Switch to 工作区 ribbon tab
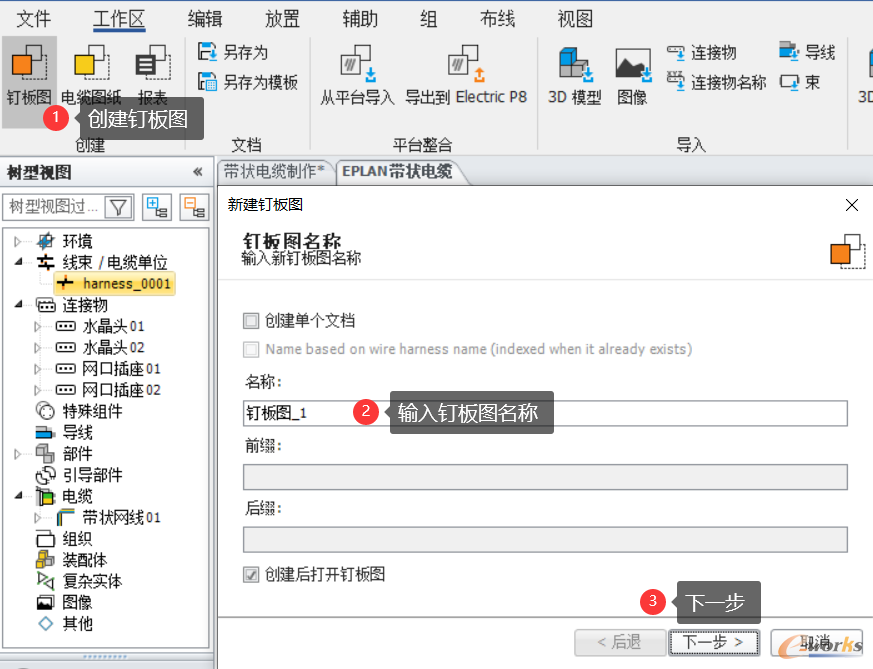 pyautogui.click(x=119, y=19)
